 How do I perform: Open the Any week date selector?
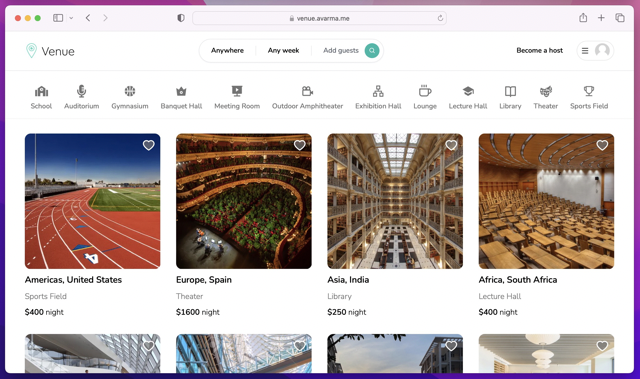click(283, 50)
